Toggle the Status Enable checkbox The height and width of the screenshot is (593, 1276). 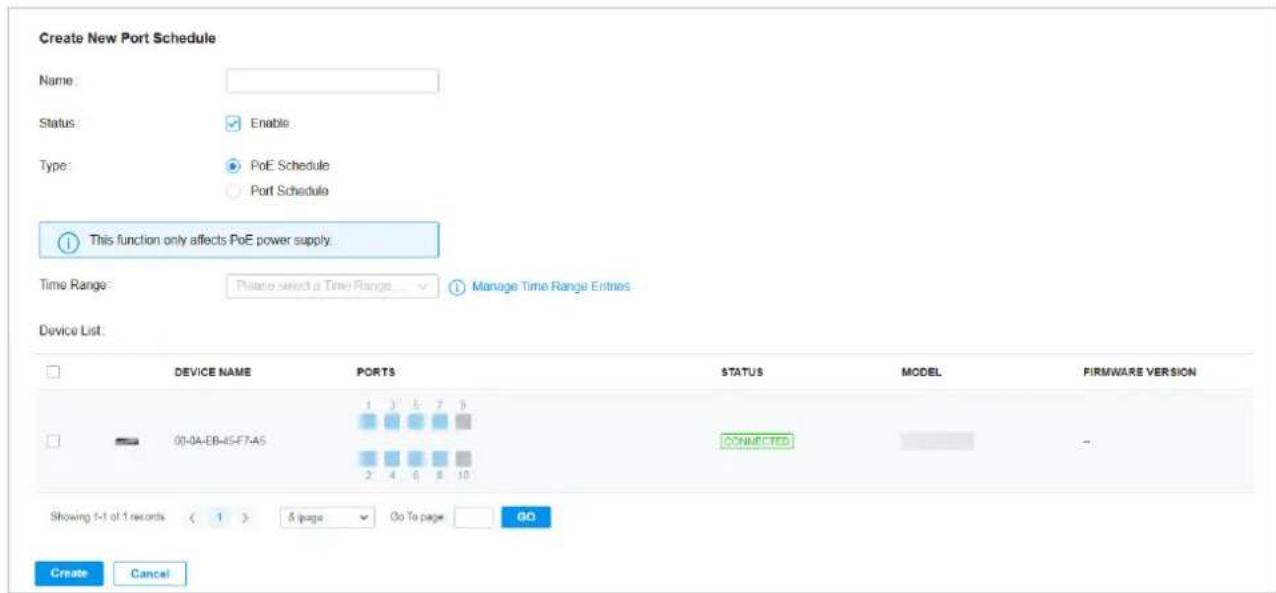click(233, 123)
